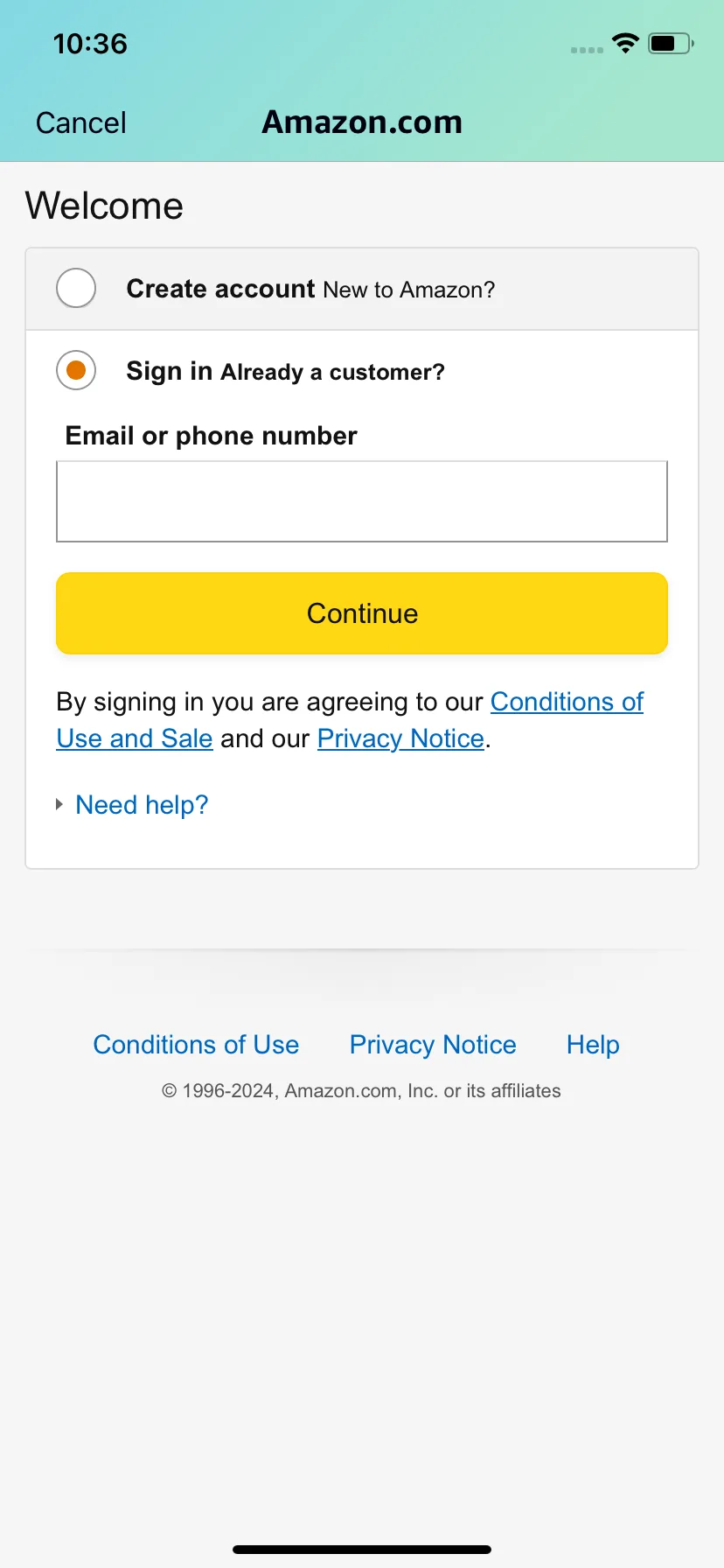Select the Create account radio button
The image size is (724, 1568).
(x=76, y=289)
